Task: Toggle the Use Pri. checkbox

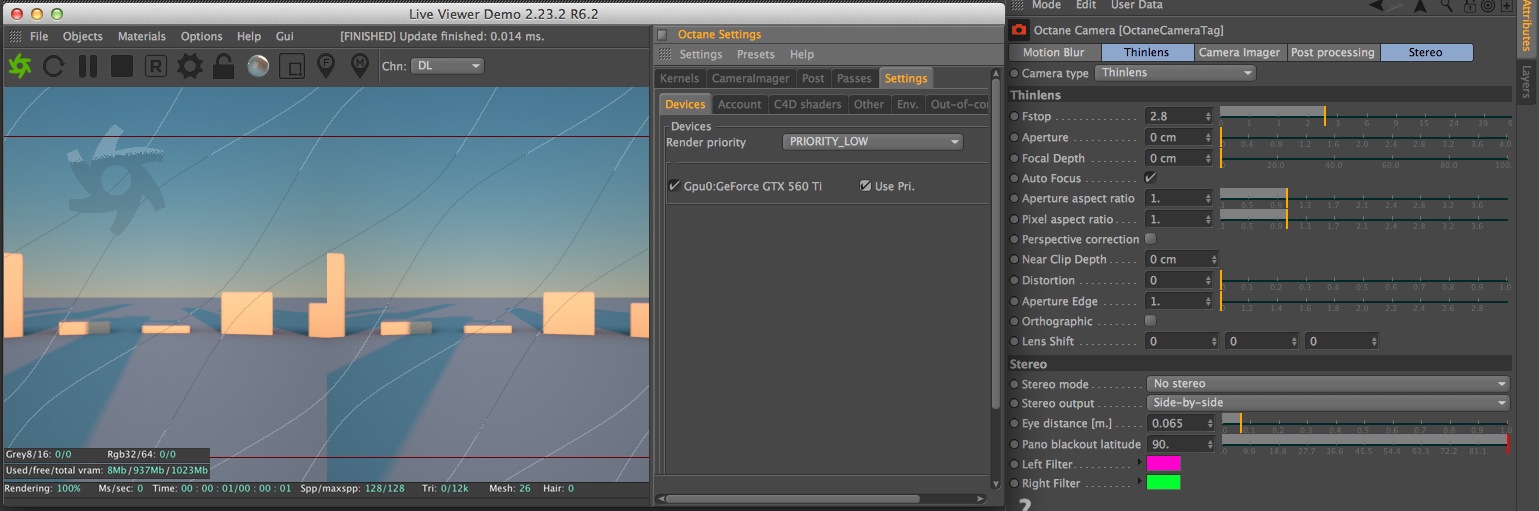Action: tap(865, 186)
